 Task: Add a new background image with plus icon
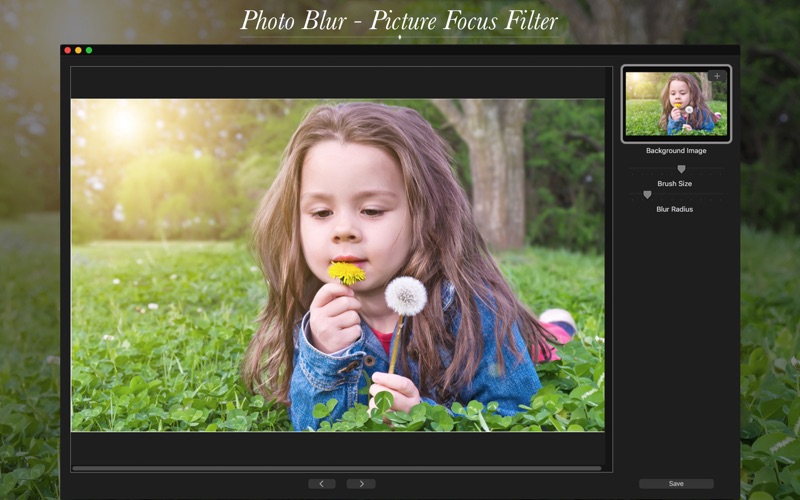(x=717, y=76)
